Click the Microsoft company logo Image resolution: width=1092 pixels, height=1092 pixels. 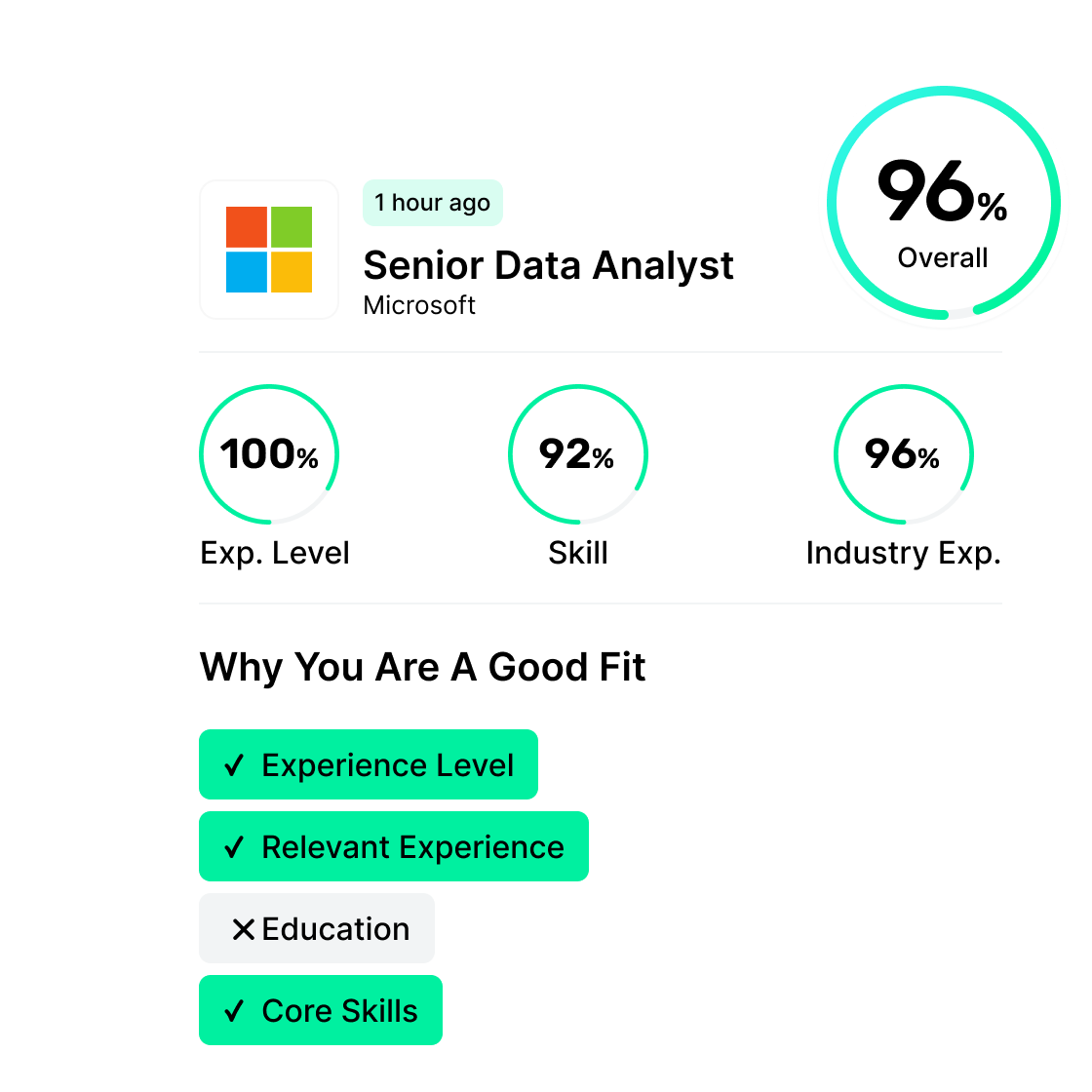pos(269,250)
